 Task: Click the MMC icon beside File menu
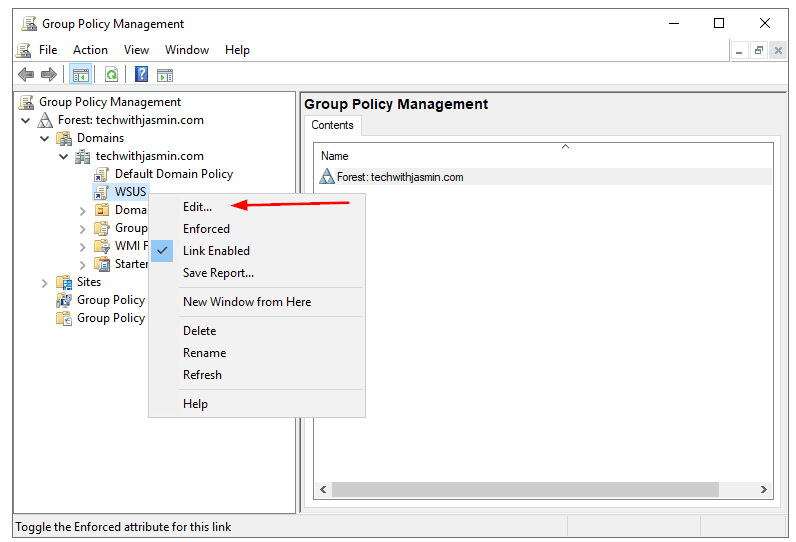coord(23,50)
